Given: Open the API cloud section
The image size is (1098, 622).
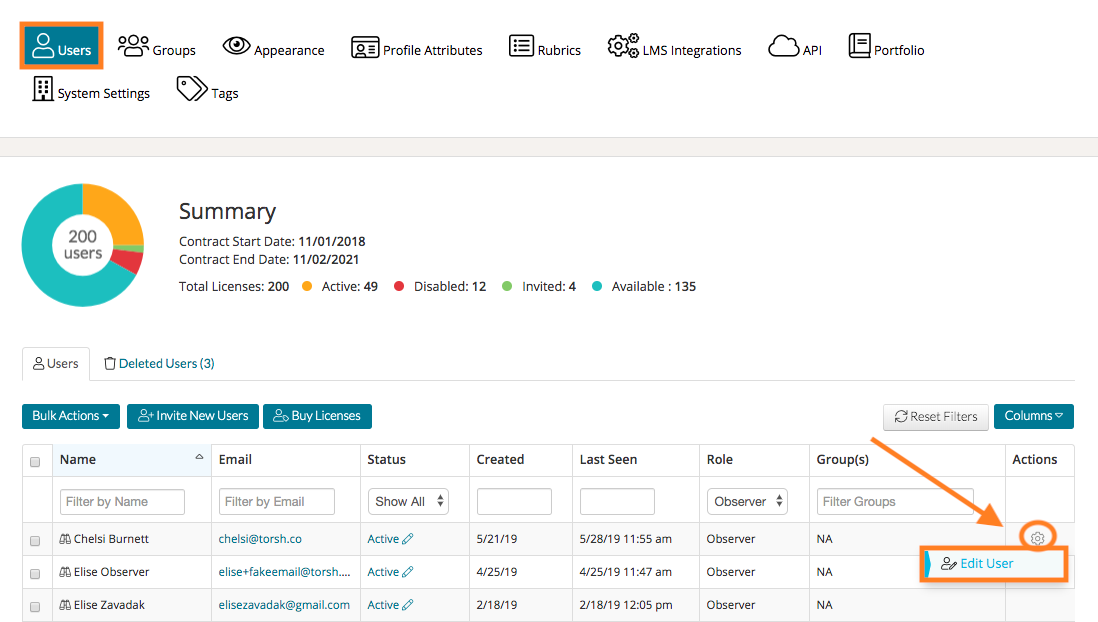Looking at the screenshot, I should 795,48.
